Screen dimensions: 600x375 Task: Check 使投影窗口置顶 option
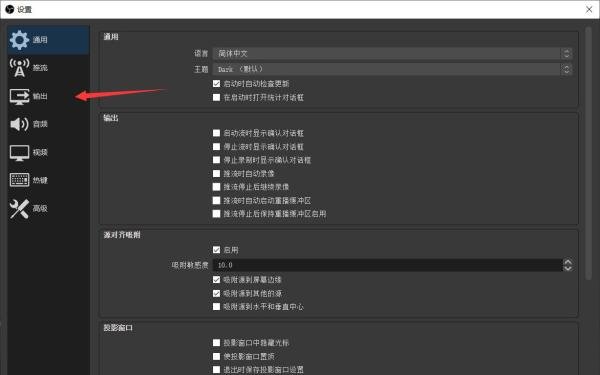(217, 357)
